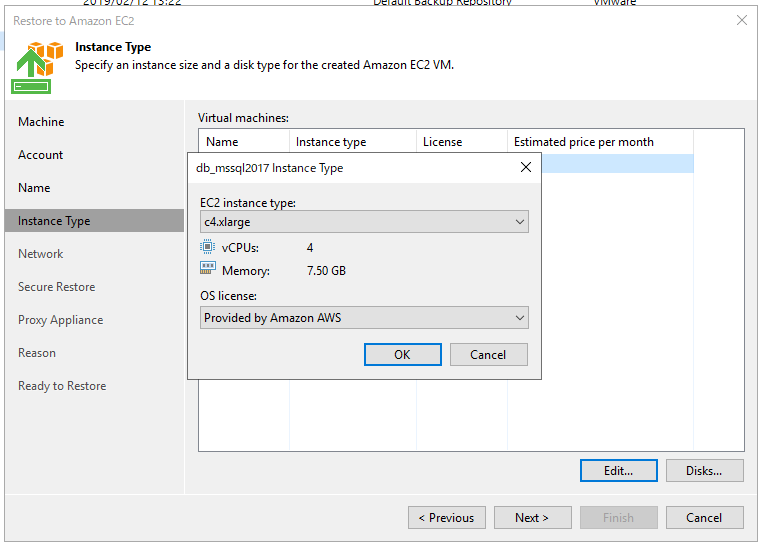Screen dimensions: 763x547
Task: Sort by the License column header
Action: (x=462, y=142)
